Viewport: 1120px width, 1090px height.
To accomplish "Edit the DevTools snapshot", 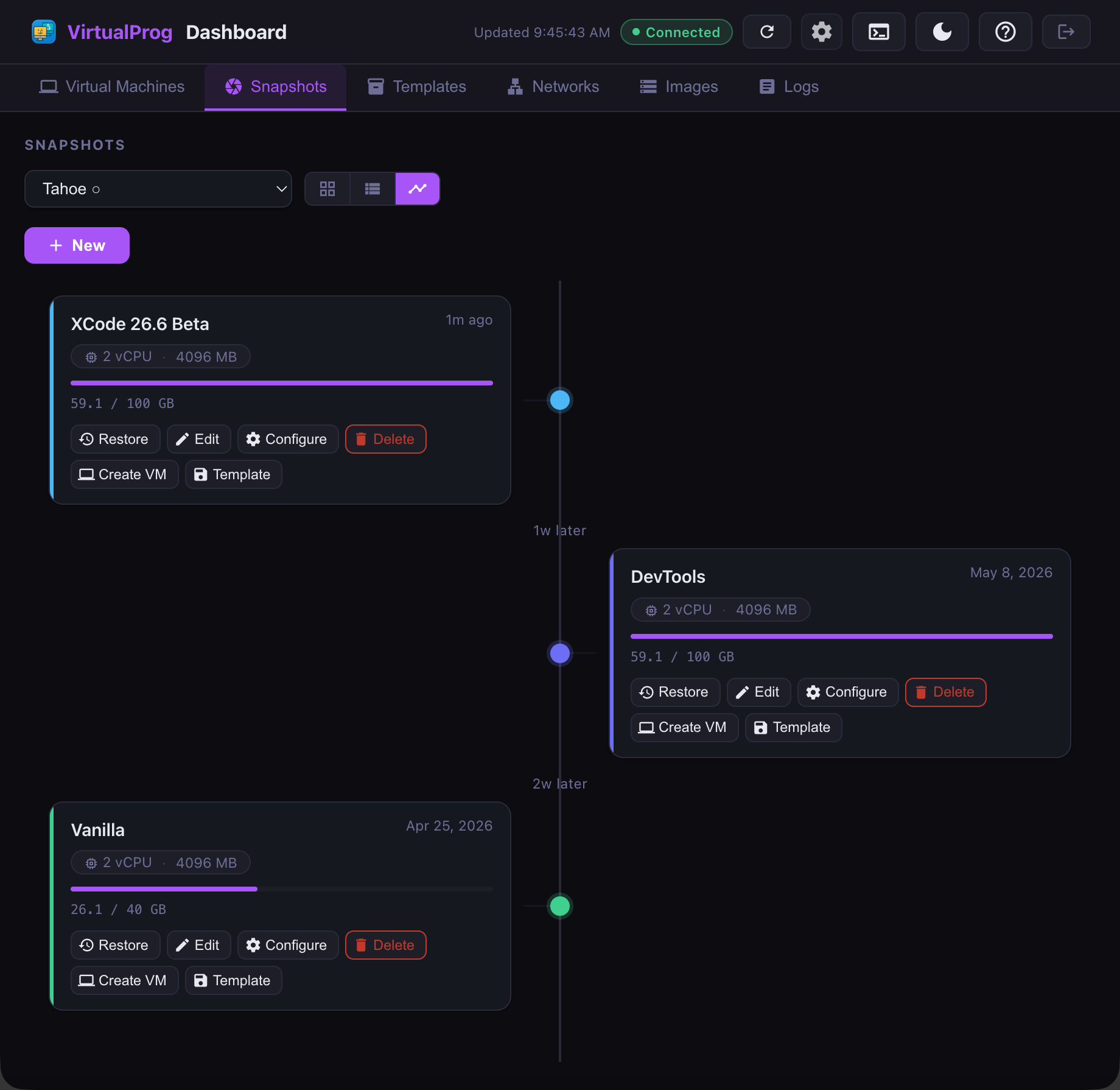I will click(758, 692).
